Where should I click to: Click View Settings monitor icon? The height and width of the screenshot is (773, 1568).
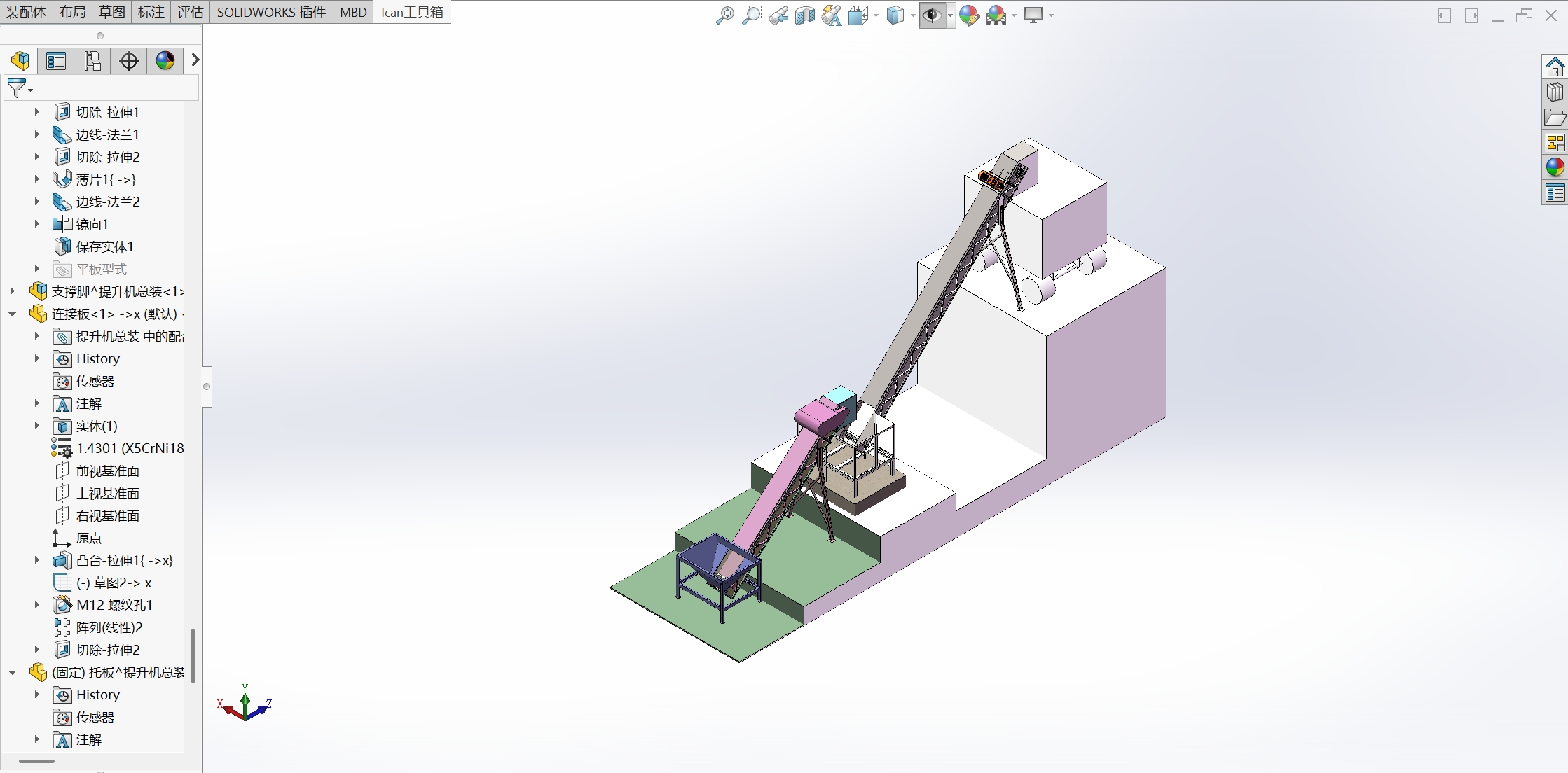[x=1033, y=15]
